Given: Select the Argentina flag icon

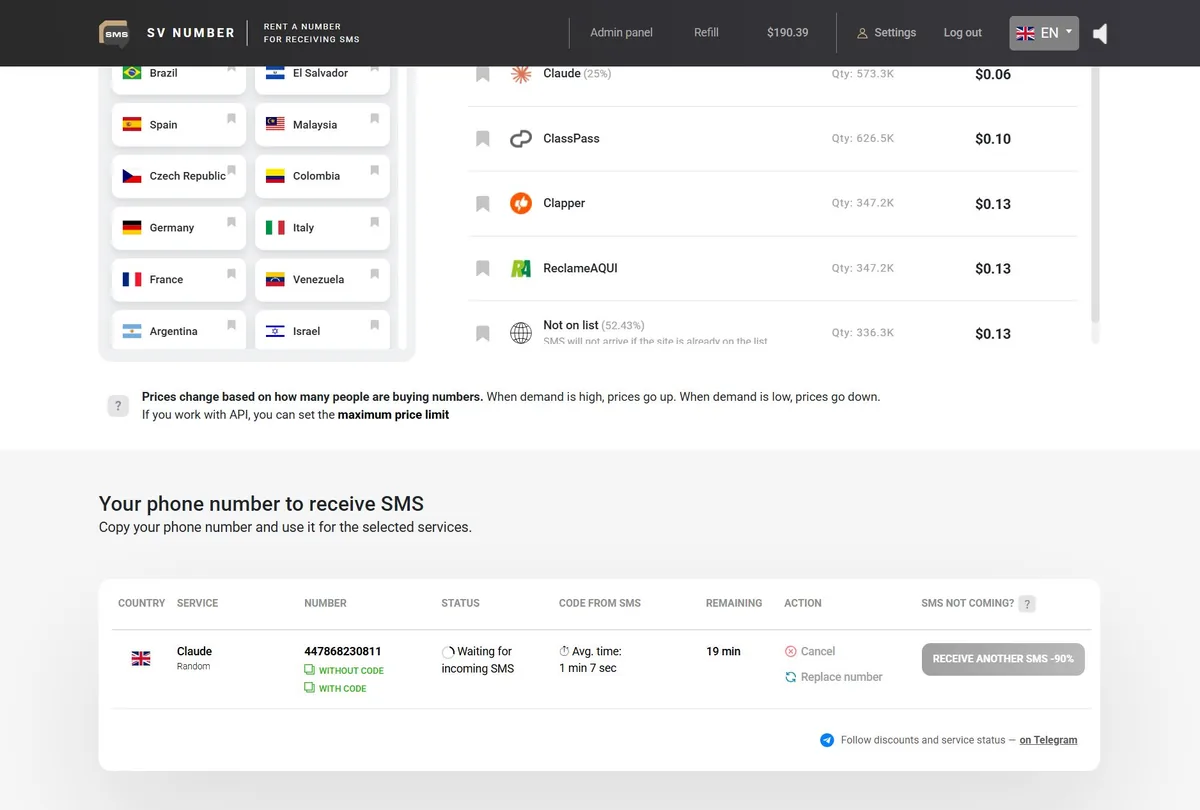Looking at the screenshot, I should (132, 331).
